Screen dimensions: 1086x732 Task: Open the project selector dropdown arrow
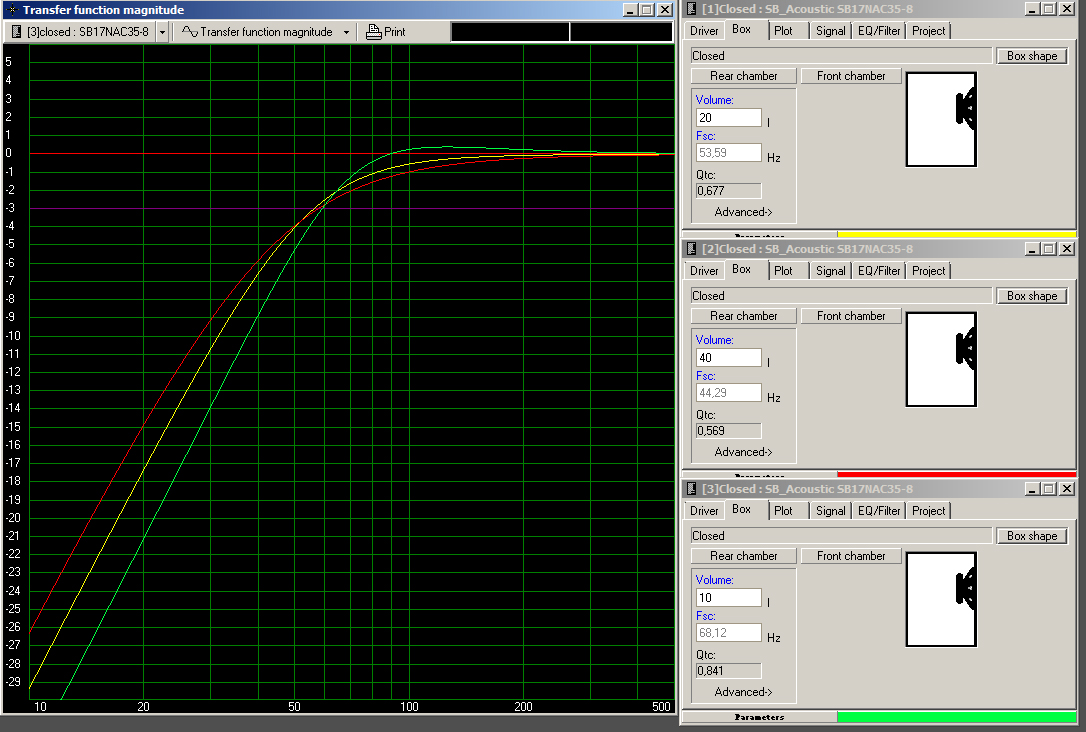point(162,32)
